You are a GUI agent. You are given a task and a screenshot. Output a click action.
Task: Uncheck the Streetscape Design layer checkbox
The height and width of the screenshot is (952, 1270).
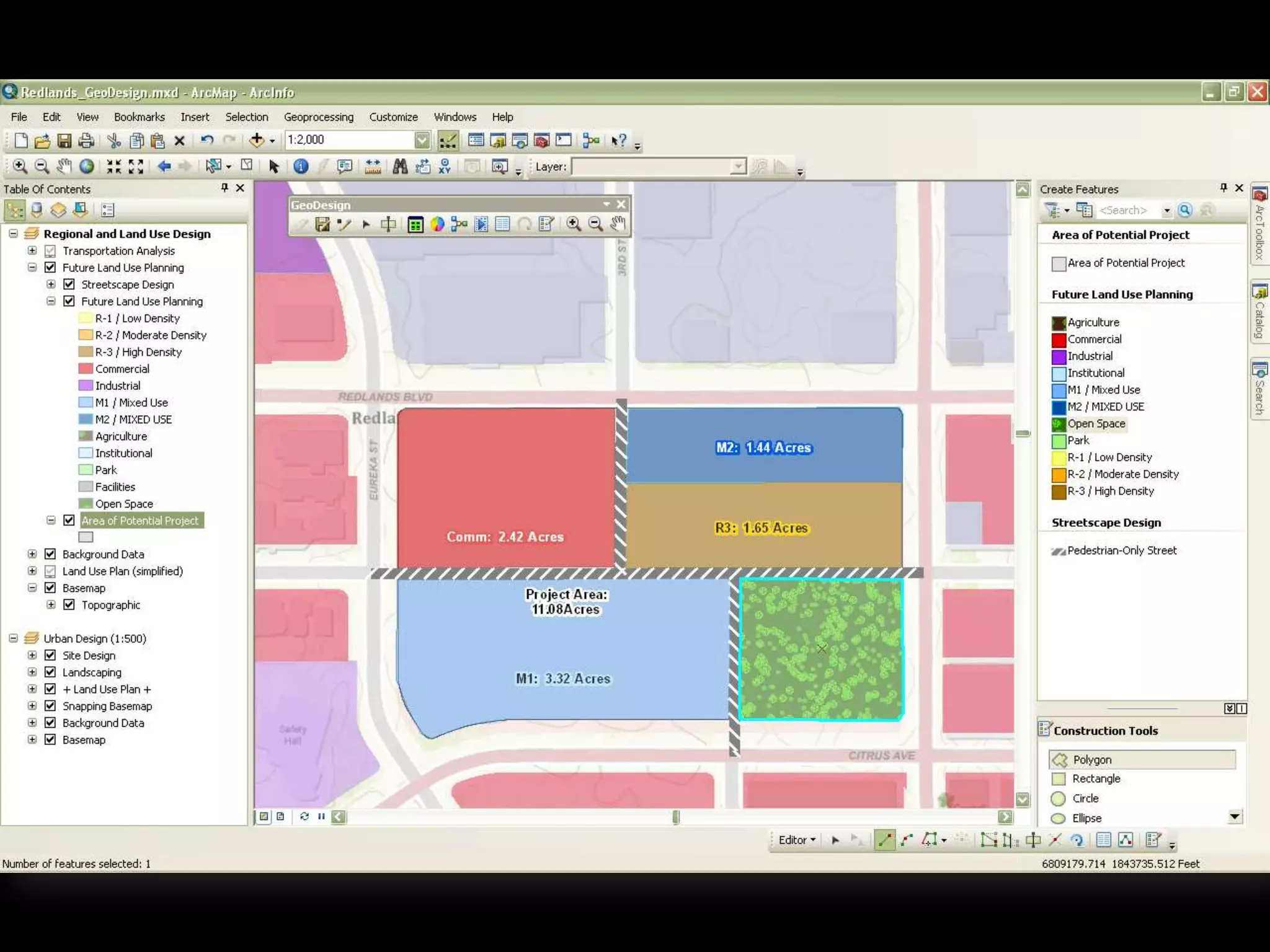pyautogui.click(x=69, y=284)
